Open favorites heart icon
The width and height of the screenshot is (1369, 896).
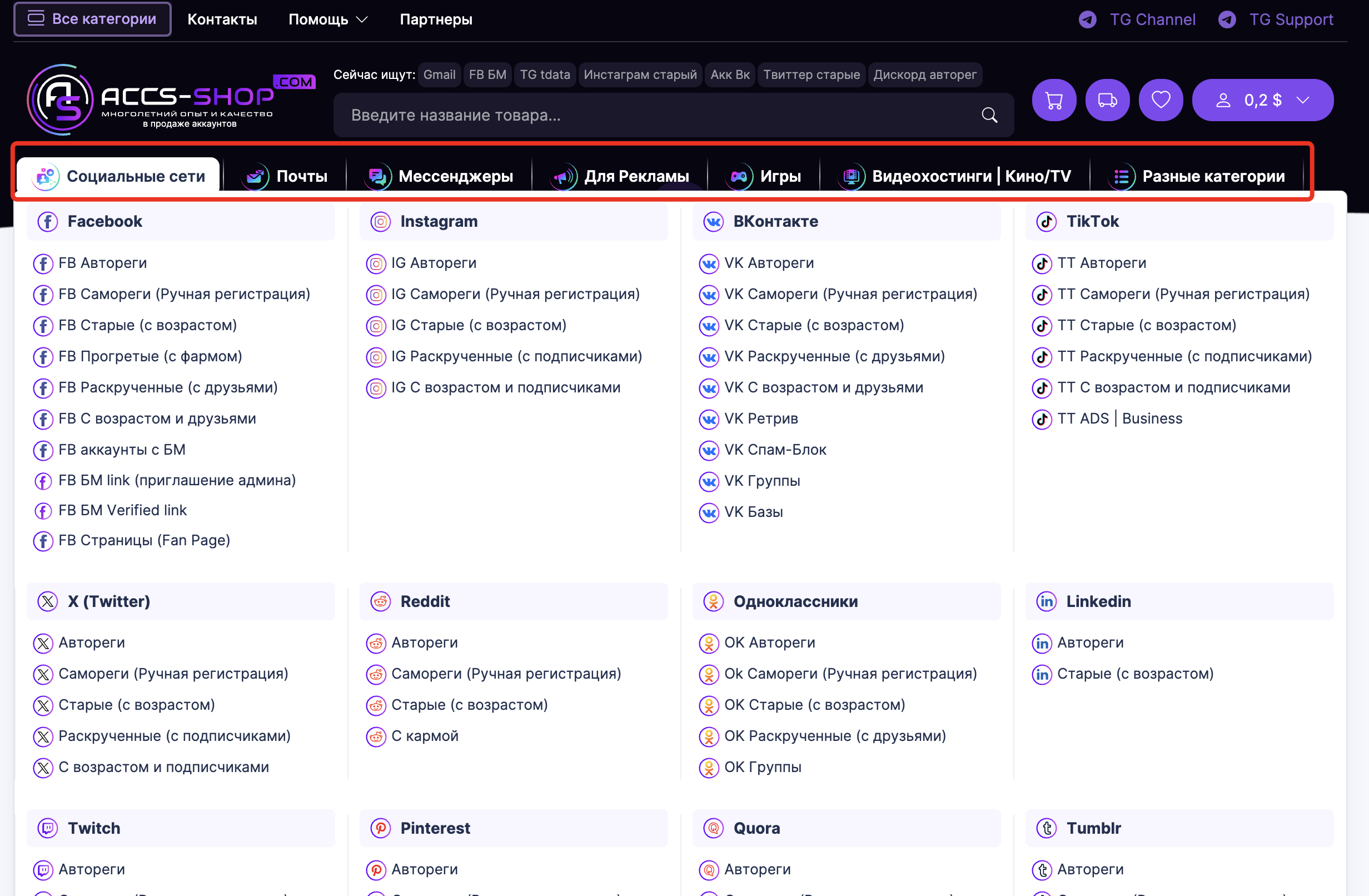pyautogui.click(x=1160, y=100)
